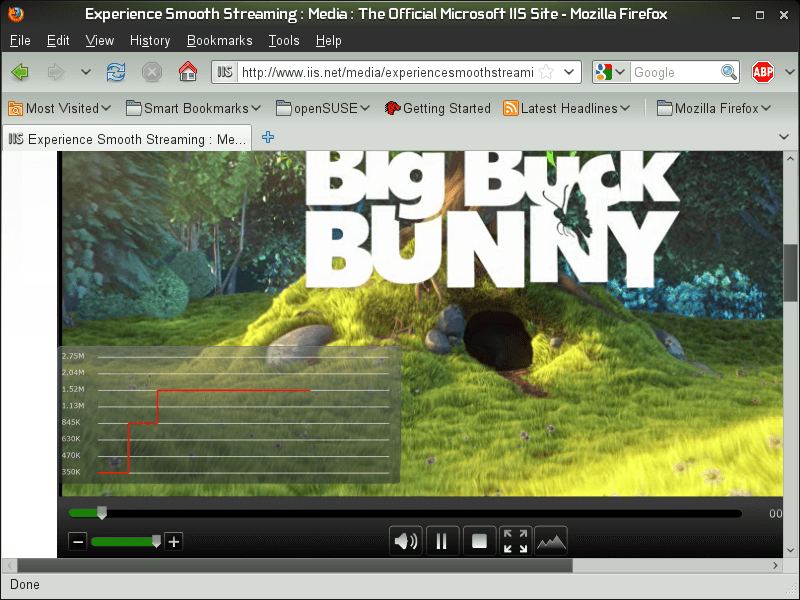The image size is (800, 600).
Task: Toggle fullscreen video mode
Action: click(515, 542)
